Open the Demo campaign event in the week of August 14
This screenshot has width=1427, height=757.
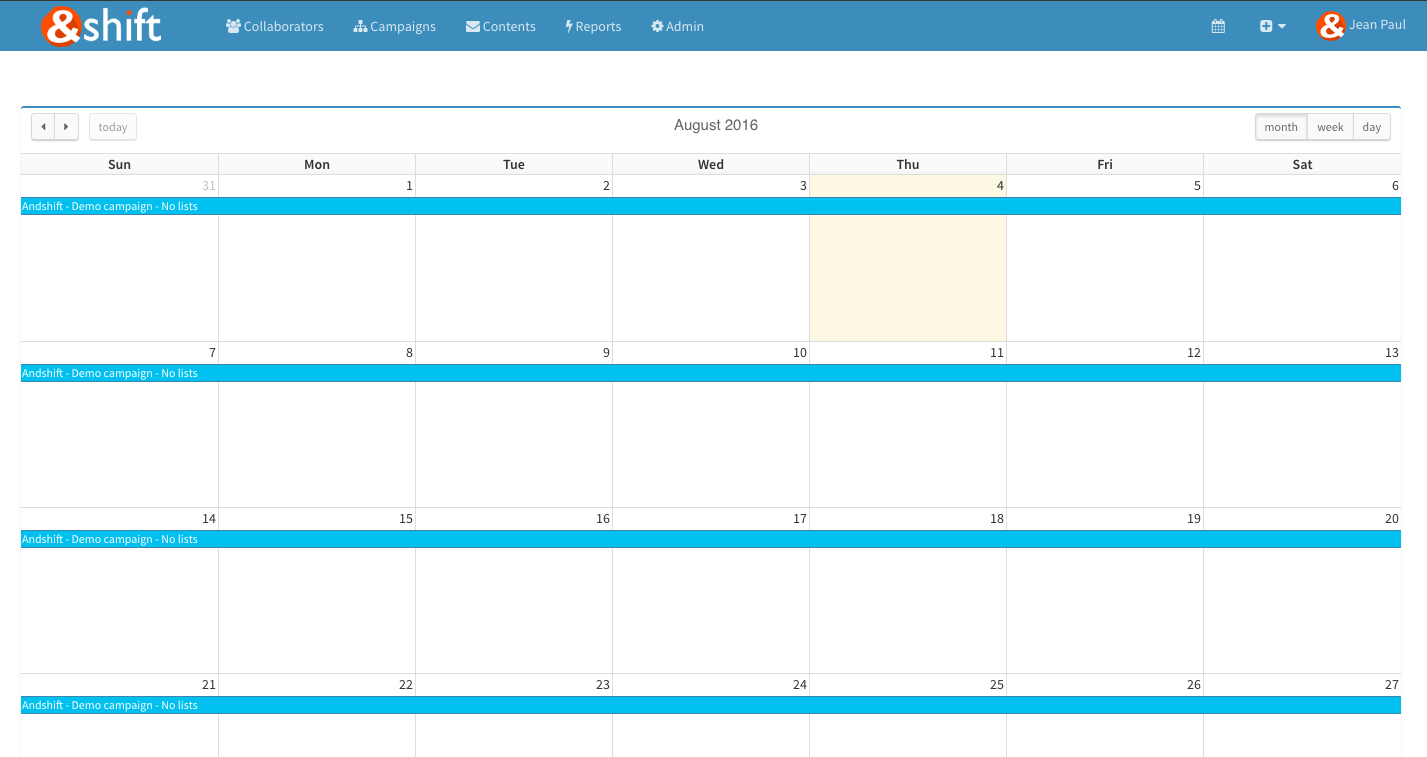[x=711, y=539]
